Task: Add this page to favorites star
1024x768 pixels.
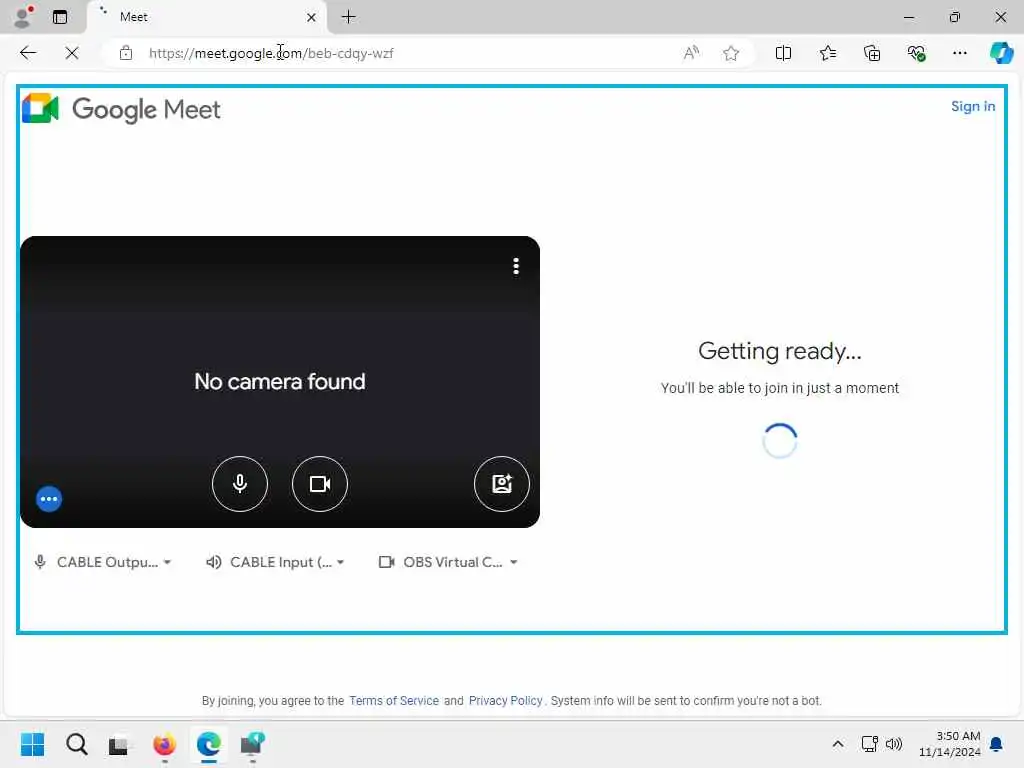Action: (731, 53)
